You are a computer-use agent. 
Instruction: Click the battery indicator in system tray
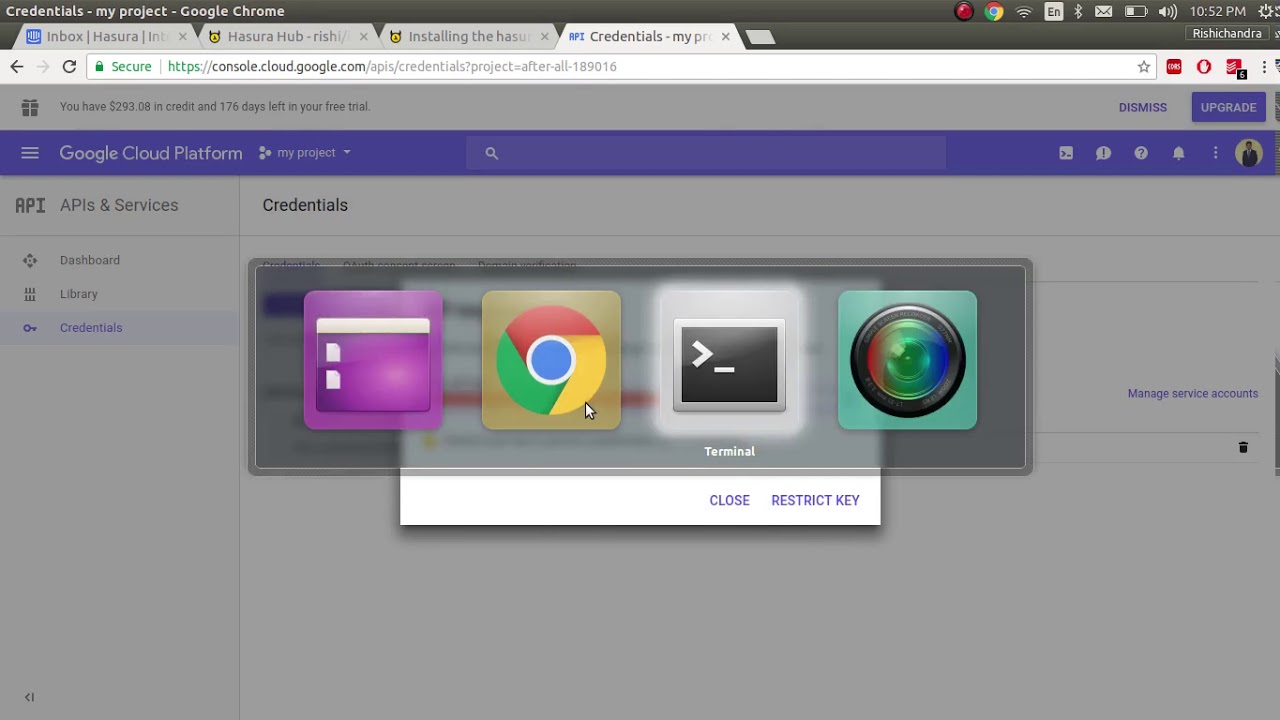tap(1136, 11)
